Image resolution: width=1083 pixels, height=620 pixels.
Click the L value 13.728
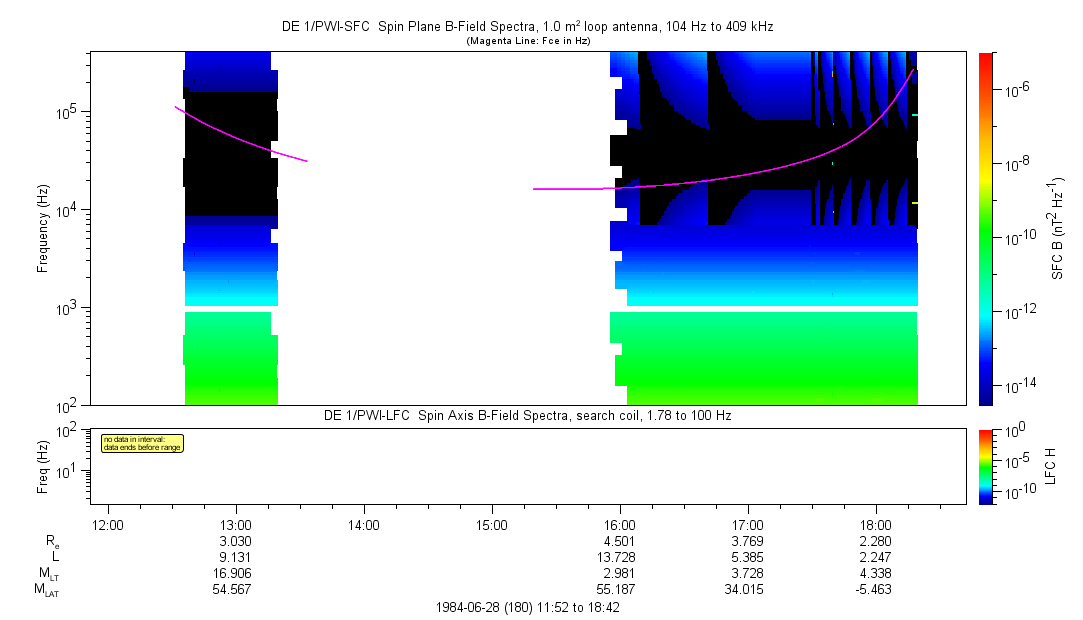tap(620, 556)
